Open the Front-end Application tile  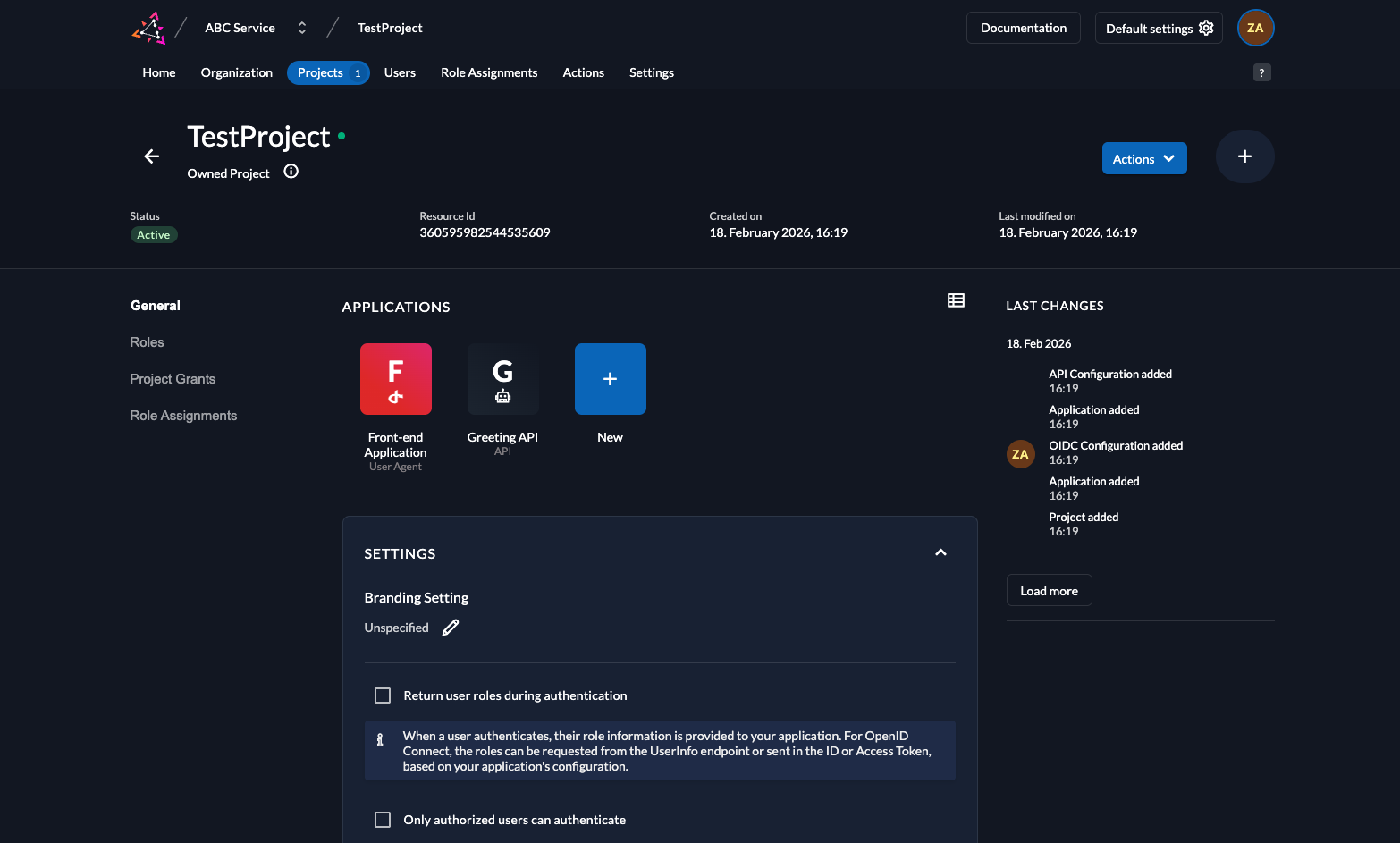click(x=395, y=379)
